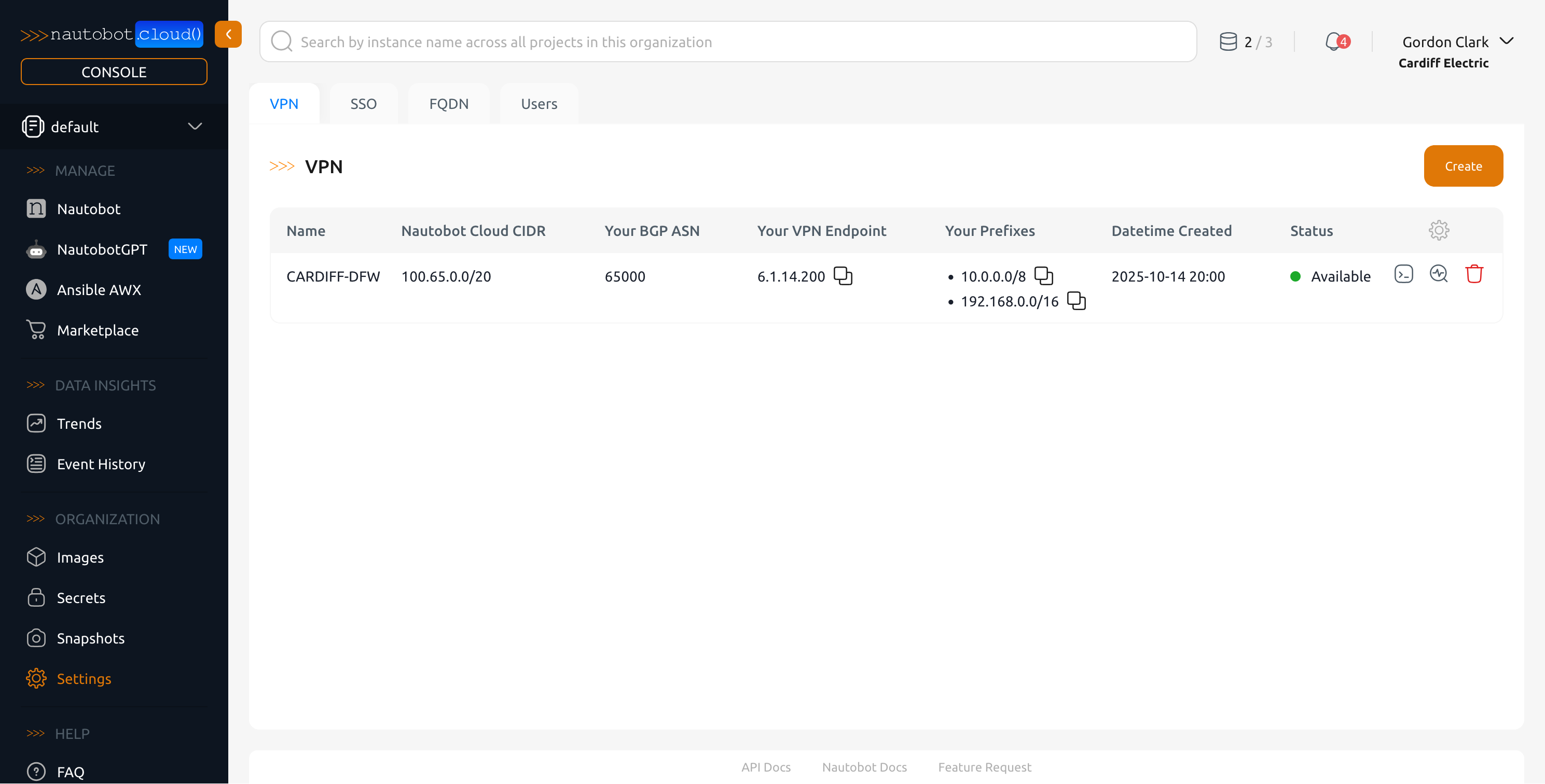This screenshot has height=784, width=1545.
Task: Open notifications with 4 unread alerts
Action: [1336, 41]
